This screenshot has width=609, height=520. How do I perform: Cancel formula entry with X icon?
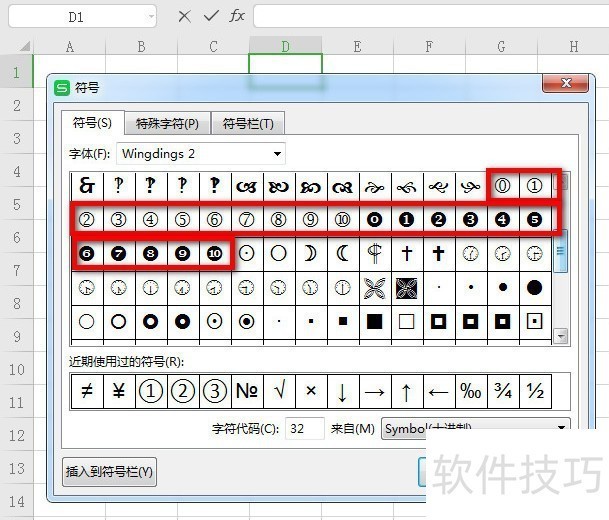184,16
